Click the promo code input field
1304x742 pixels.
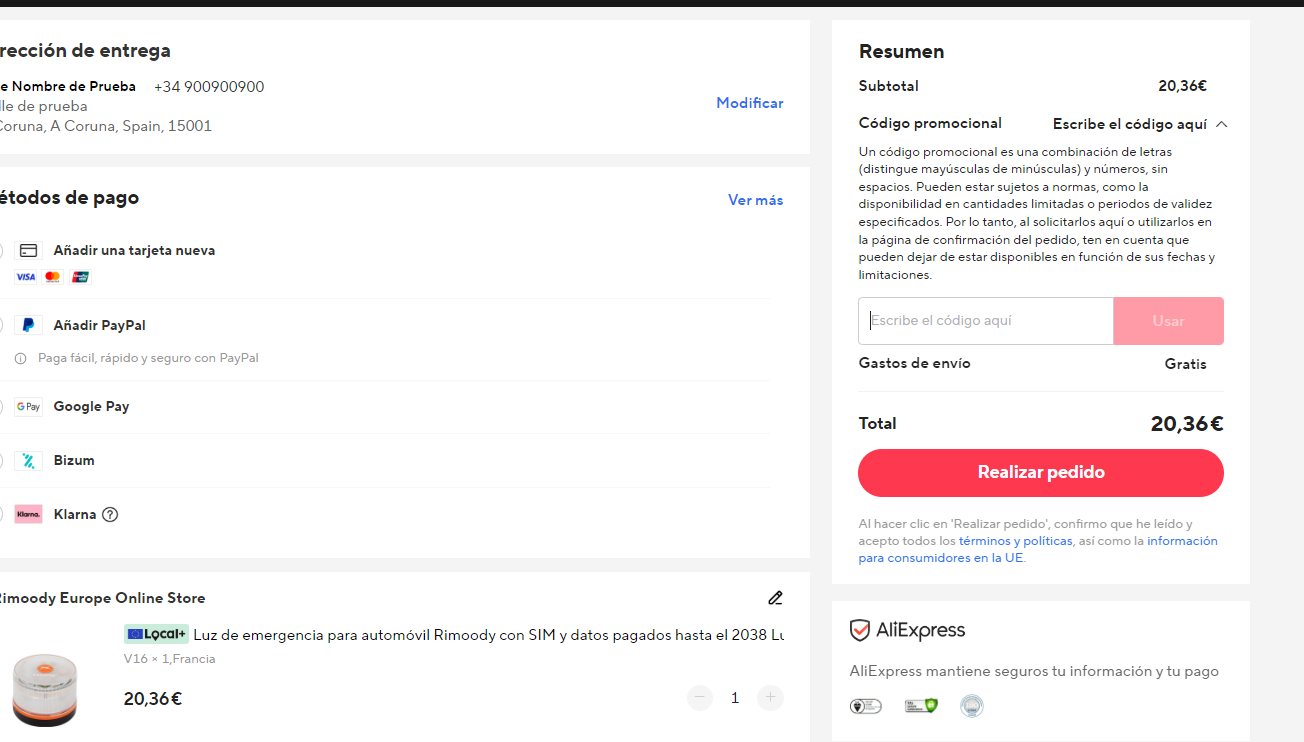click(x=986, y=321)
